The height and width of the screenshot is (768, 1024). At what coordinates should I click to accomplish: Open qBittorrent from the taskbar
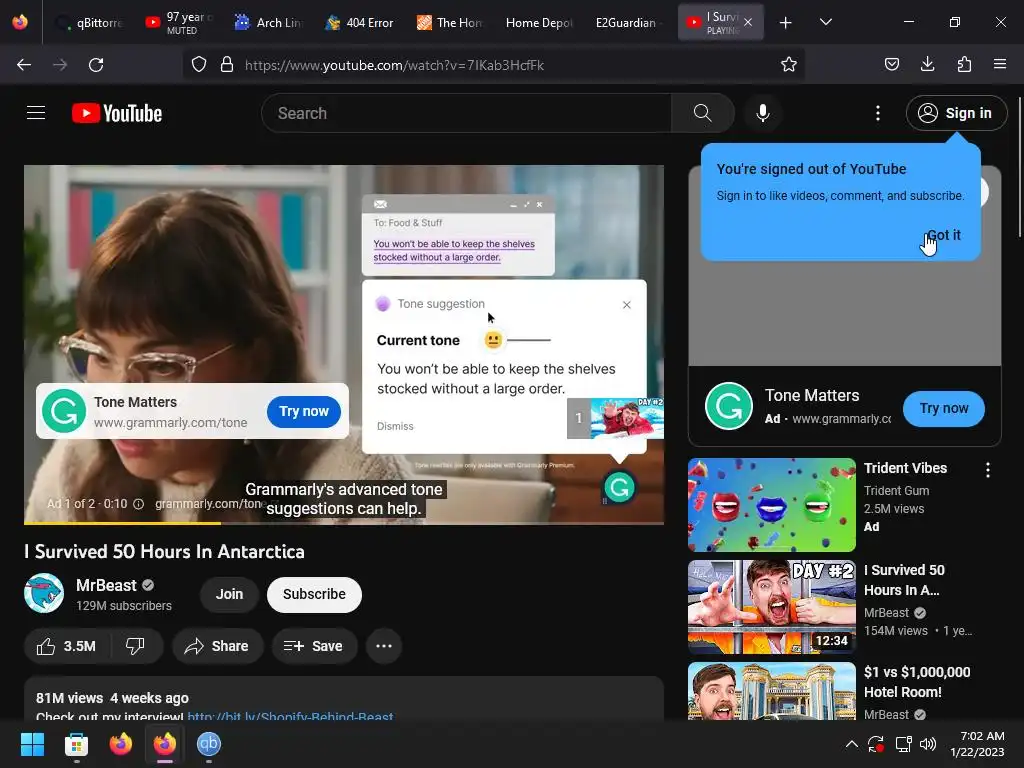pyautogui.click(x=209, y=744)
